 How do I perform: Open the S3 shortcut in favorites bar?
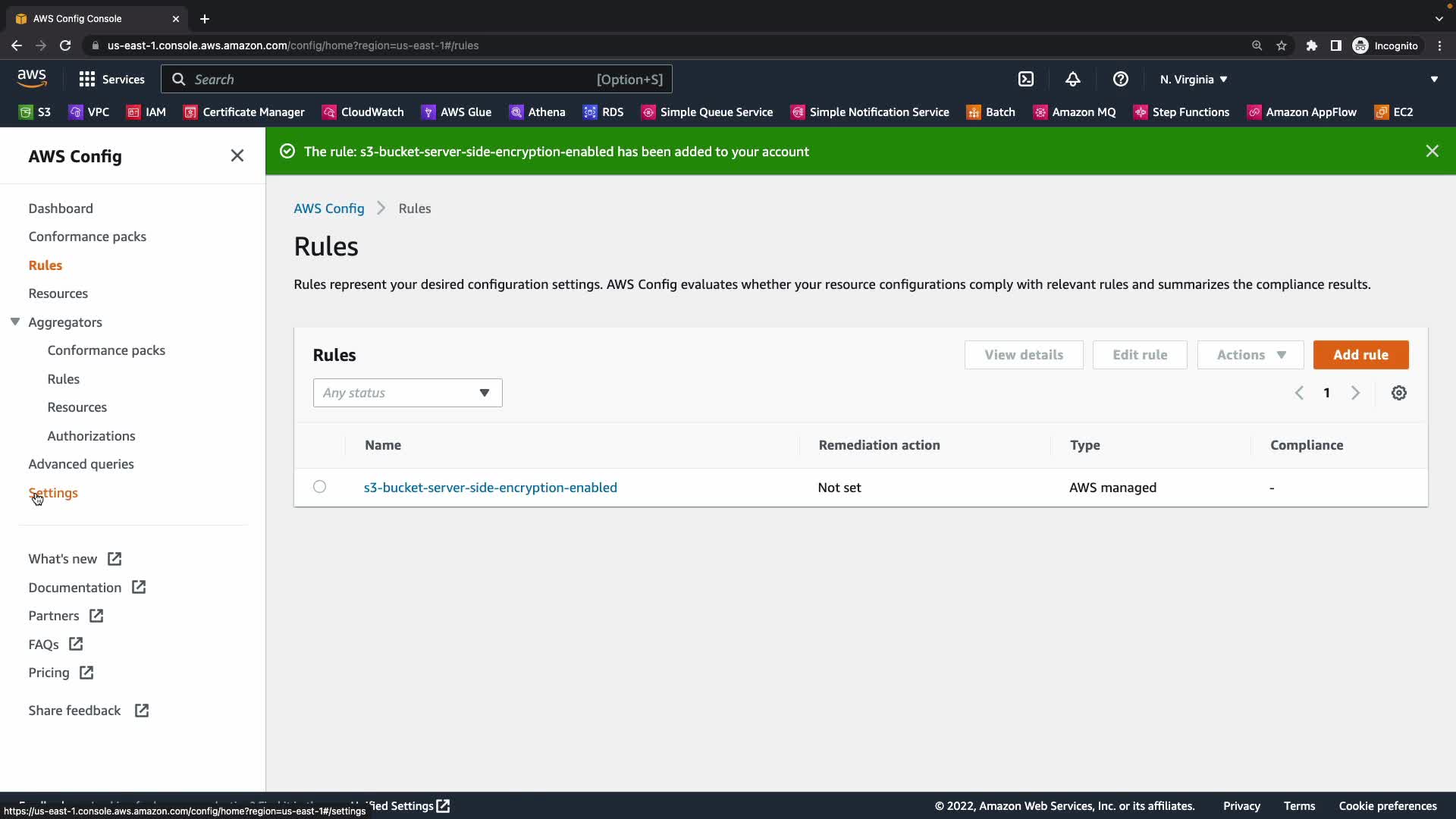click(35, 112)
